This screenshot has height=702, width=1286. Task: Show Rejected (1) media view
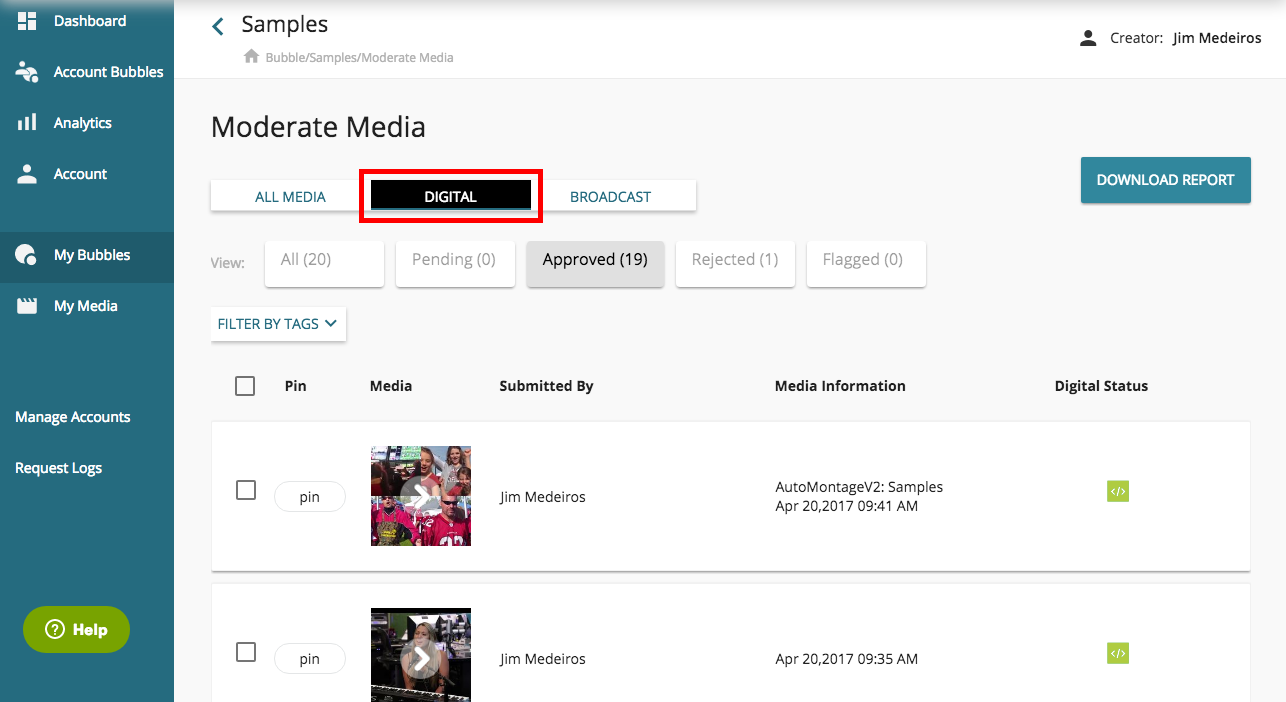[734, 260]
